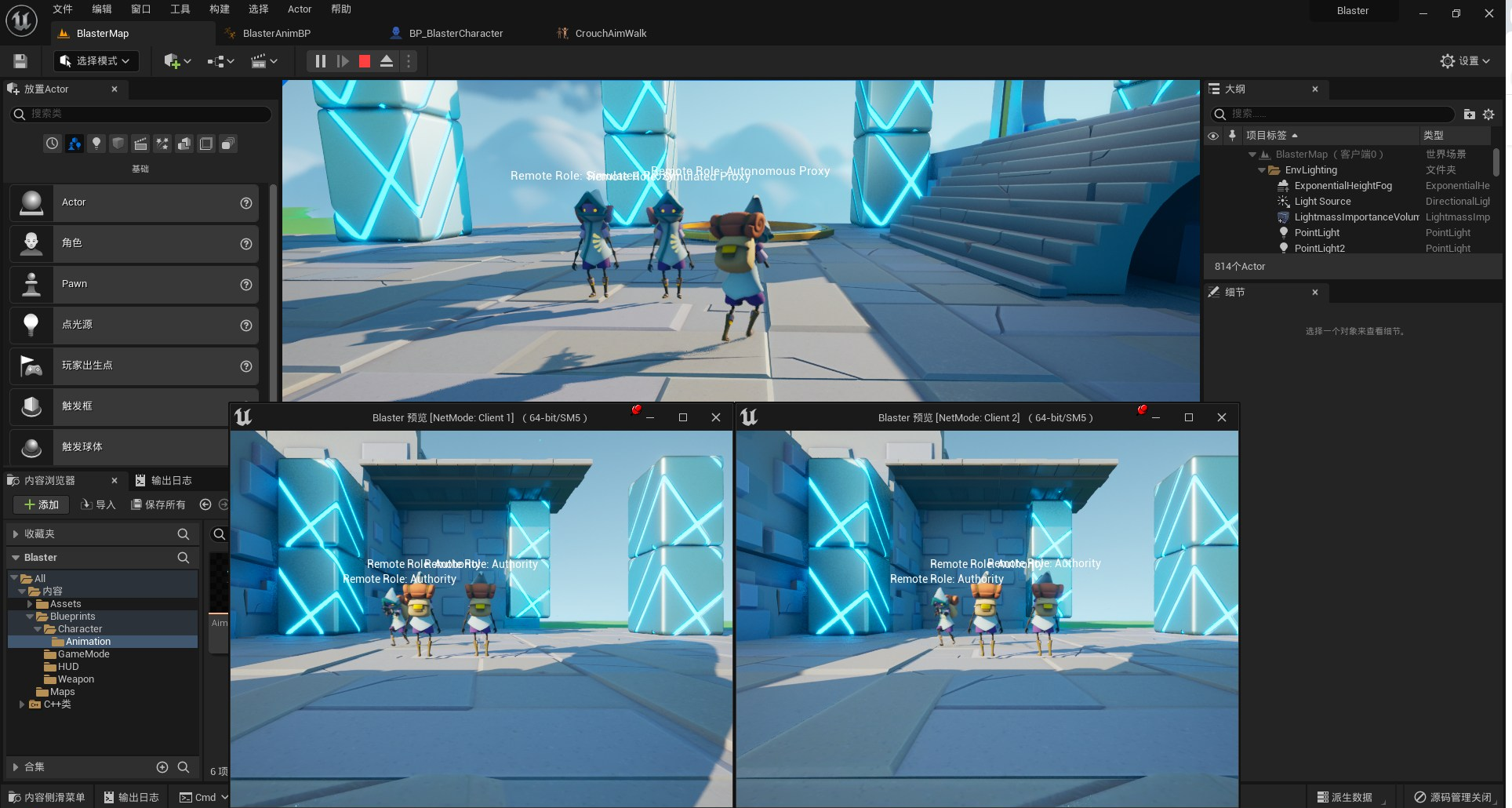
Task: Pause the play-in-editor simulation
Action: [x=320, y=61]
